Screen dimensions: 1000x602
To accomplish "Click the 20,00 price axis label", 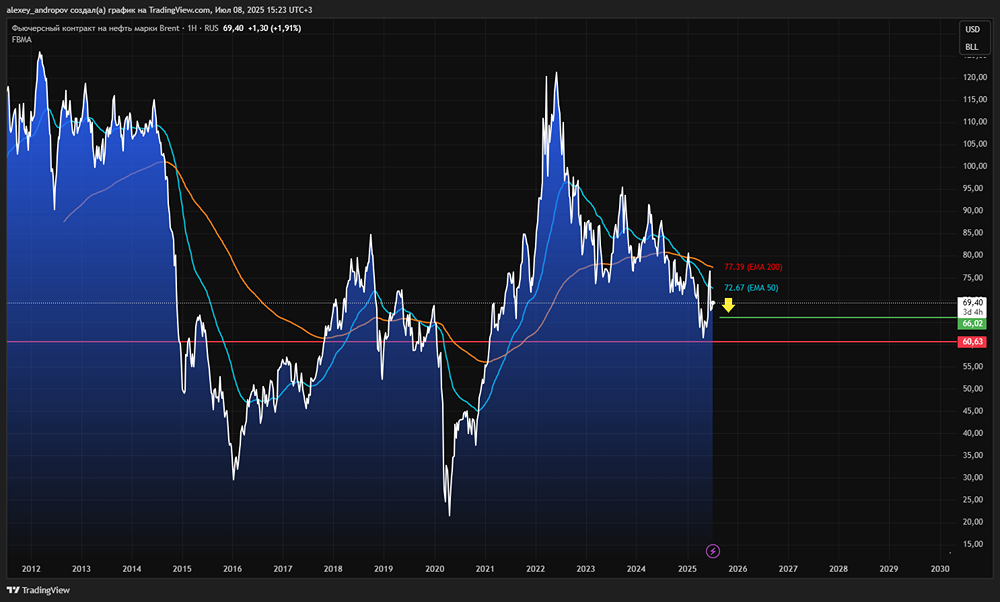I will (973, 522).
